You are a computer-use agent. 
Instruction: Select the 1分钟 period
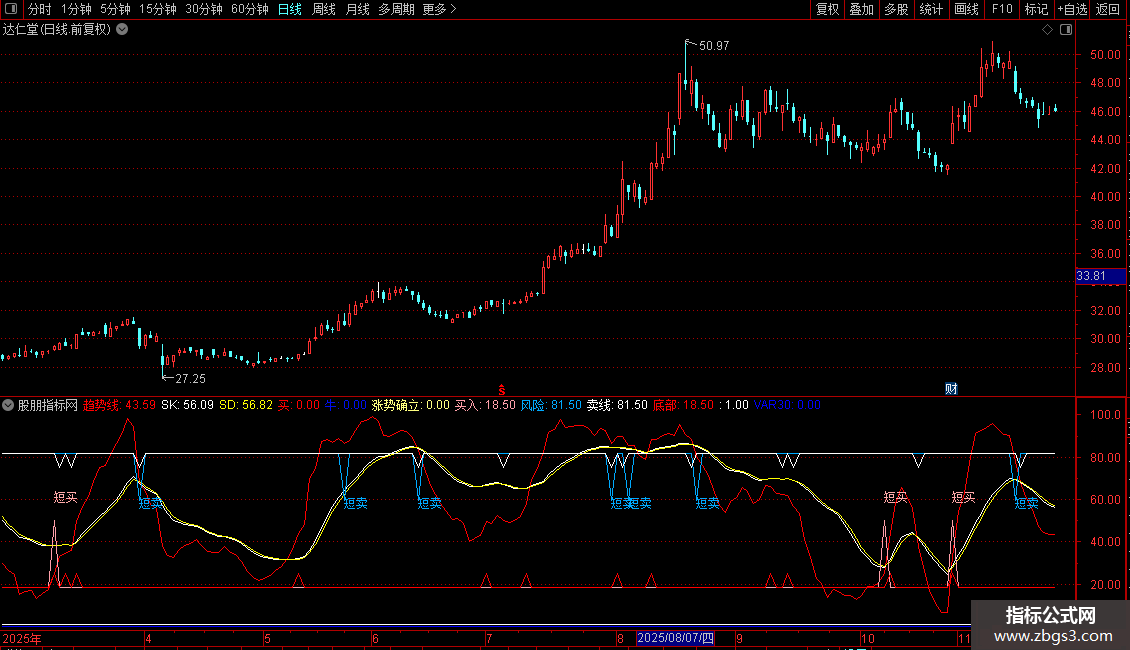pyautogui.click(x=76, y=9)
